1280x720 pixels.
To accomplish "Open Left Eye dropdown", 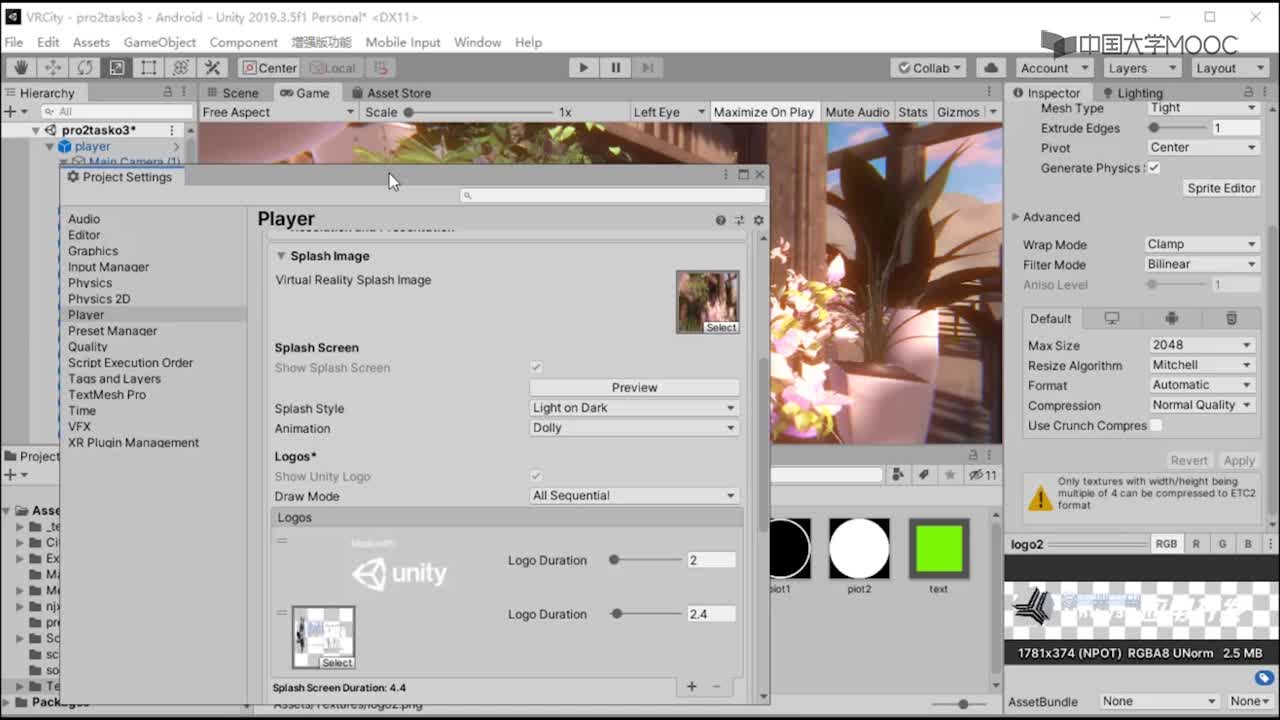I will [x=669, y=112].
